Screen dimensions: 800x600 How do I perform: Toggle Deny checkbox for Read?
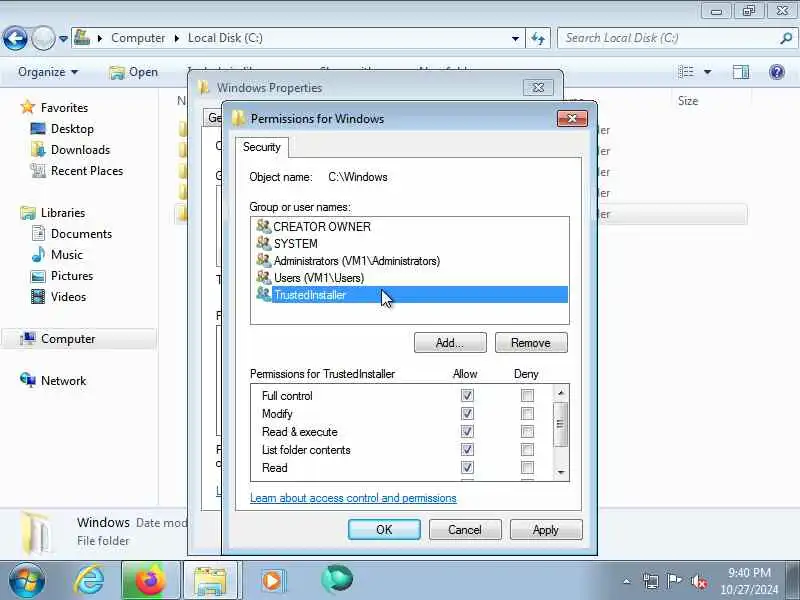tap(527, 467)
